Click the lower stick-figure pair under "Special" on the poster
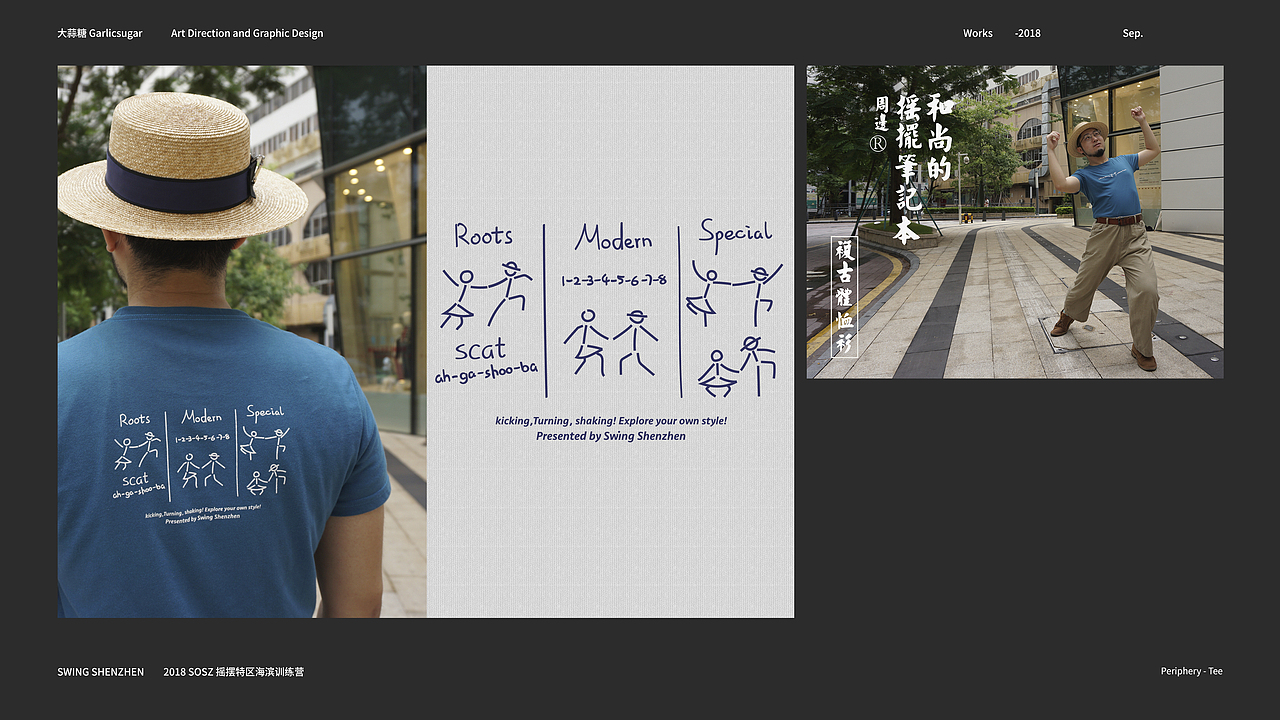Viewport: 1280px width, 720px height. tap(738, 366)
